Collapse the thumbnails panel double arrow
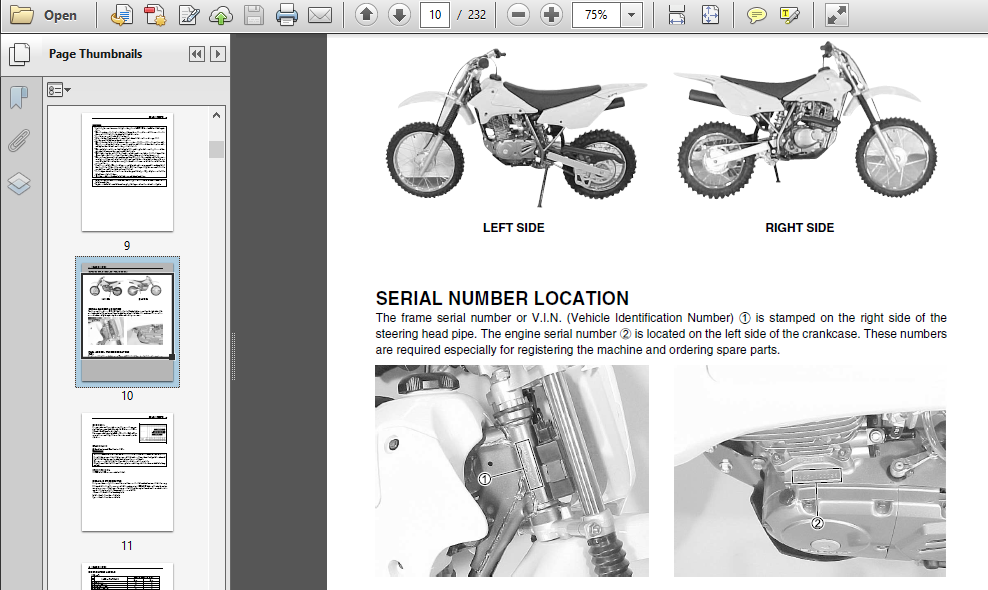 click(197, 54)
